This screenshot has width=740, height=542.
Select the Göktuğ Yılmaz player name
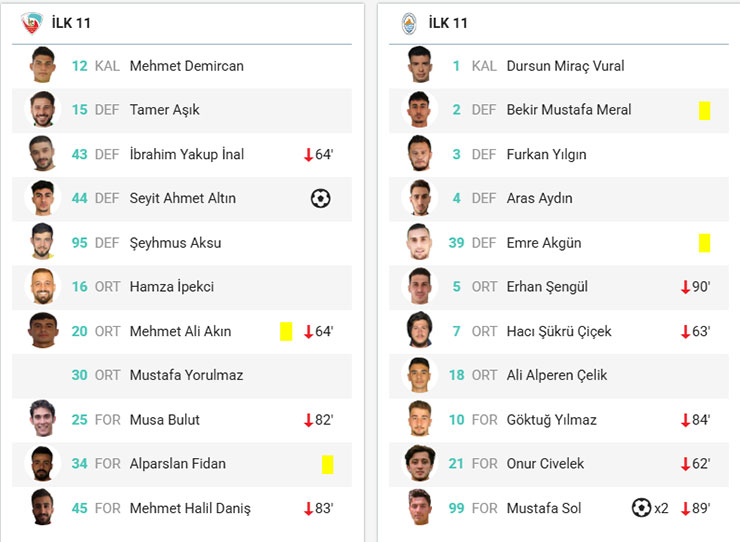coord(552,420)
